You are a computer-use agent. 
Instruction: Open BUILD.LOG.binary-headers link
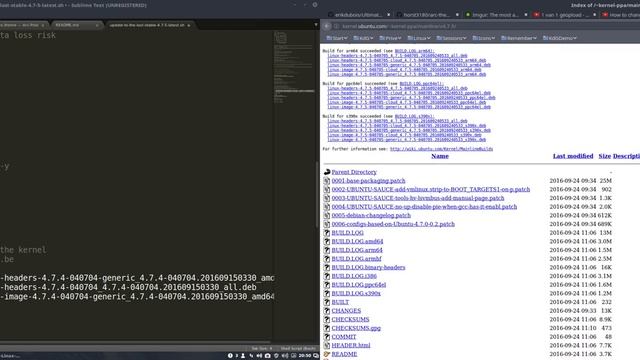click(x=368, y=267)
